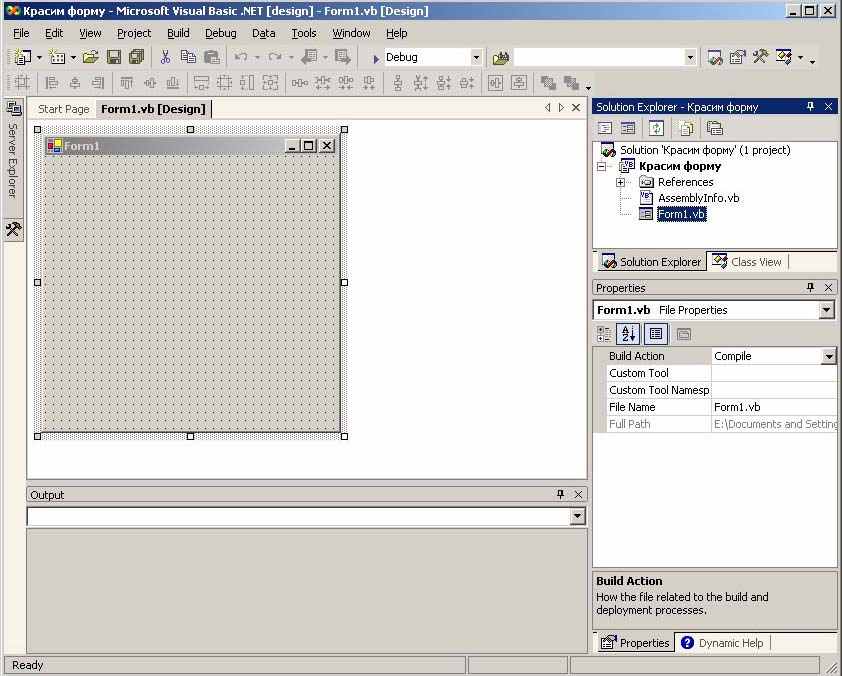Toggle the Properties list button in Properties toolbar
Viewport: 842px width, 676px height.
[655, 334]
